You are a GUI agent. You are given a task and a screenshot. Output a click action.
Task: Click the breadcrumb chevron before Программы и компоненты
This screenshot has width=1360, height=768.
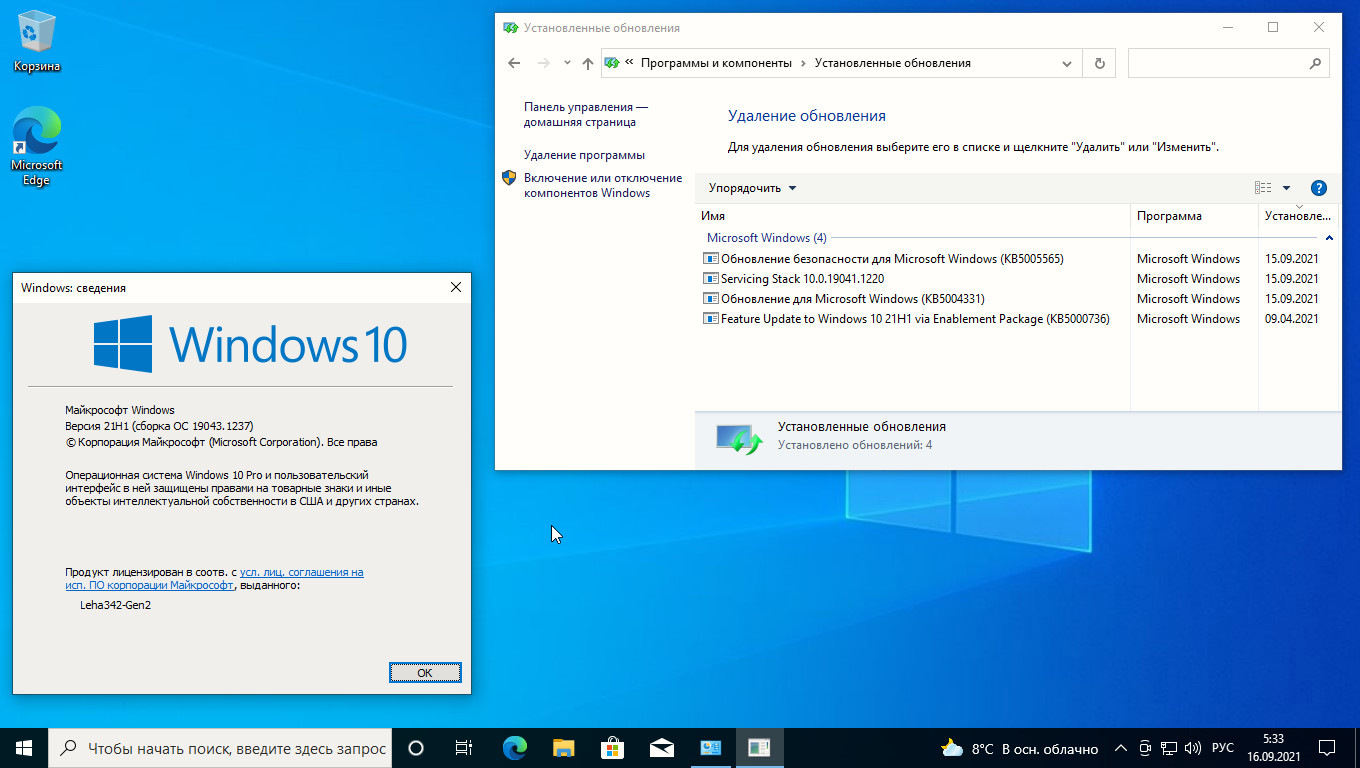[x=630, y=63]
